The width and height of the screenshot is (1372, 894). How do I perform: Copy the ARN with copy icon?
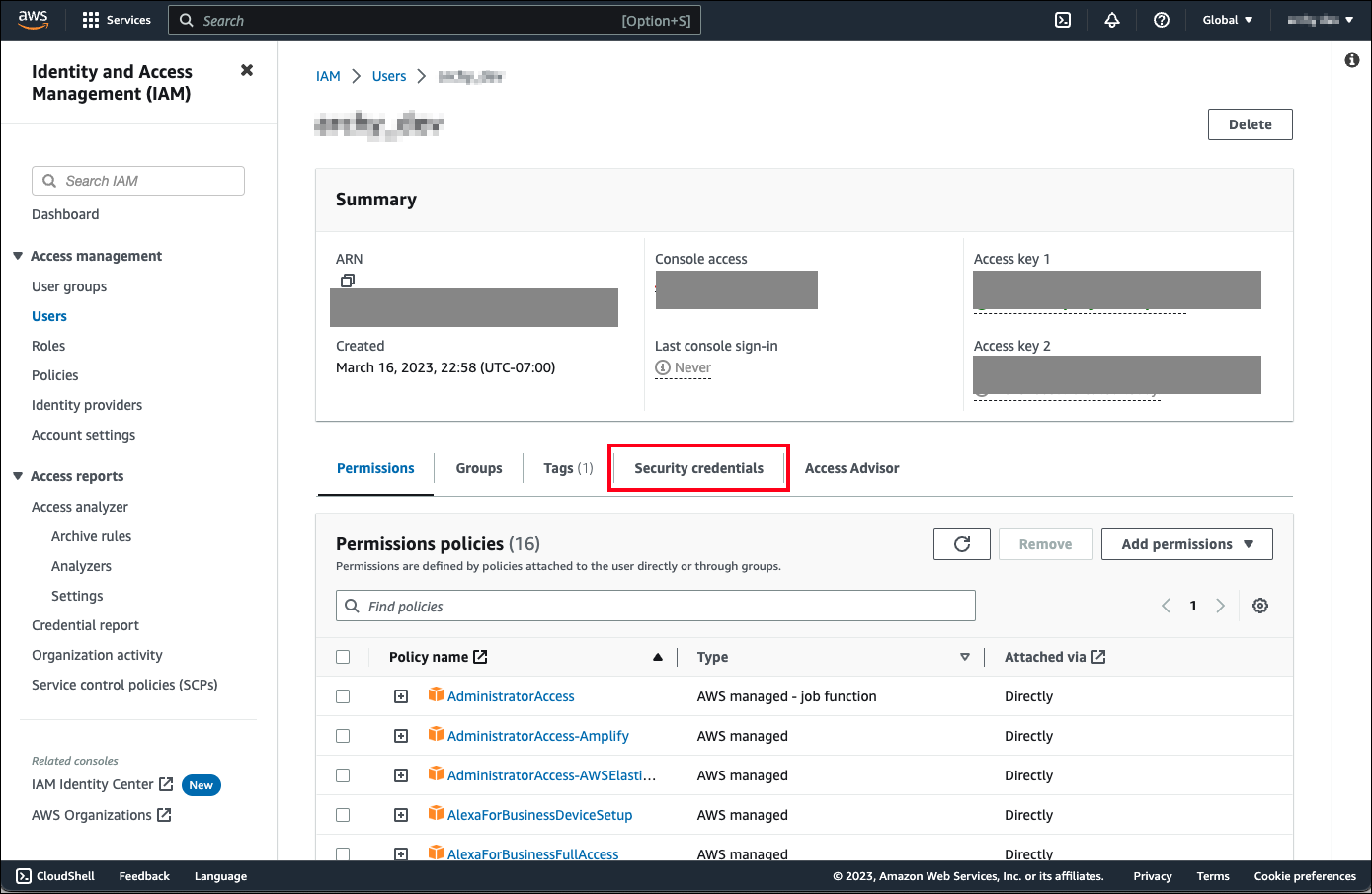347,281
